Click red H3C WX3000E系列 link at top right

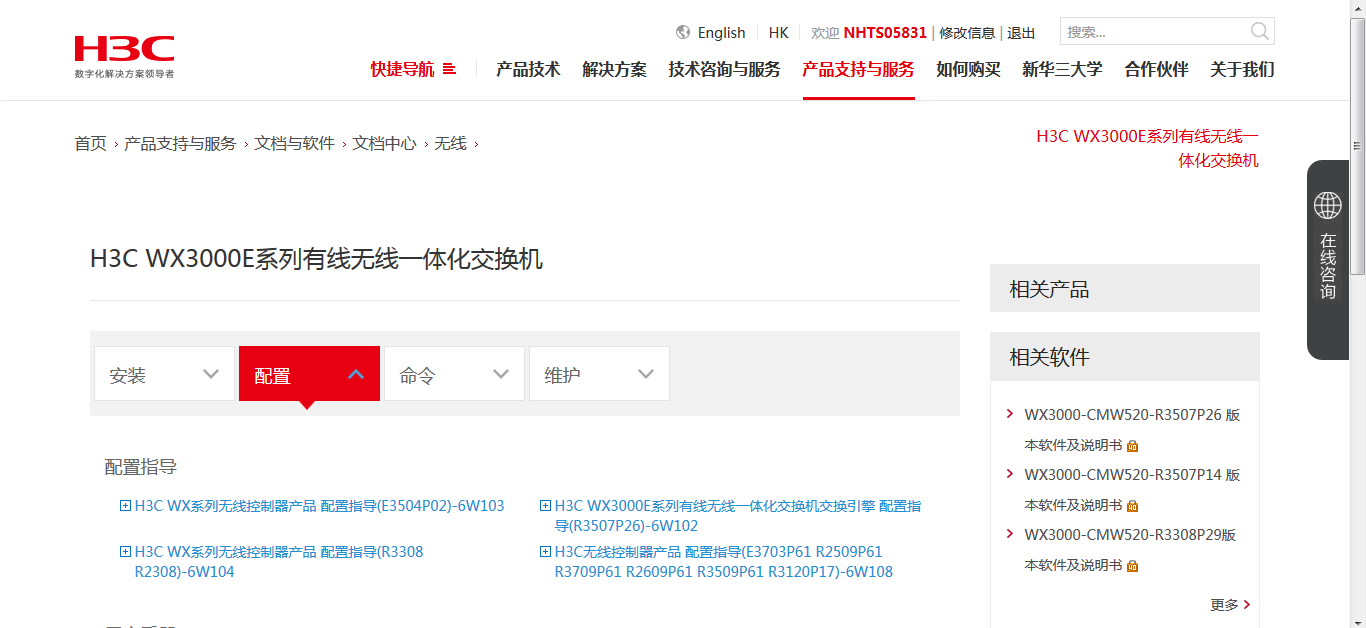point(1147,148)
